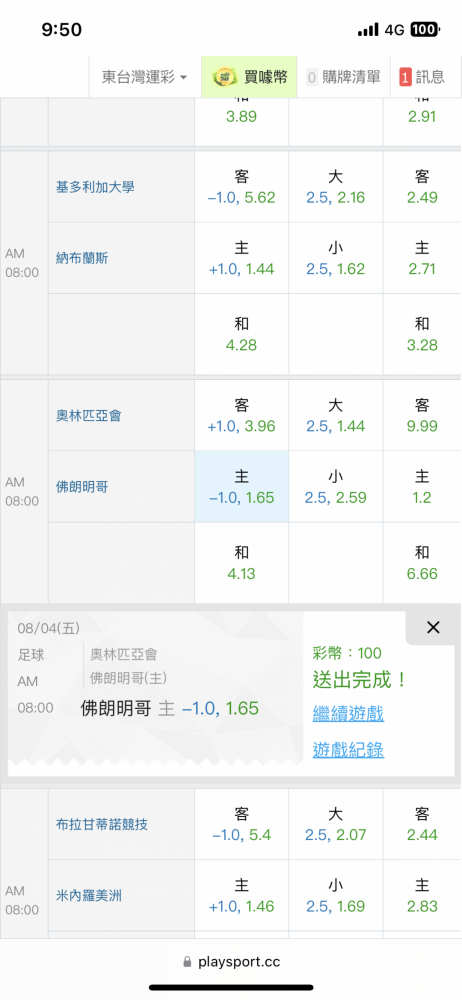Click the red message count badge
The image size is (462, 1000).
[405, 77]
